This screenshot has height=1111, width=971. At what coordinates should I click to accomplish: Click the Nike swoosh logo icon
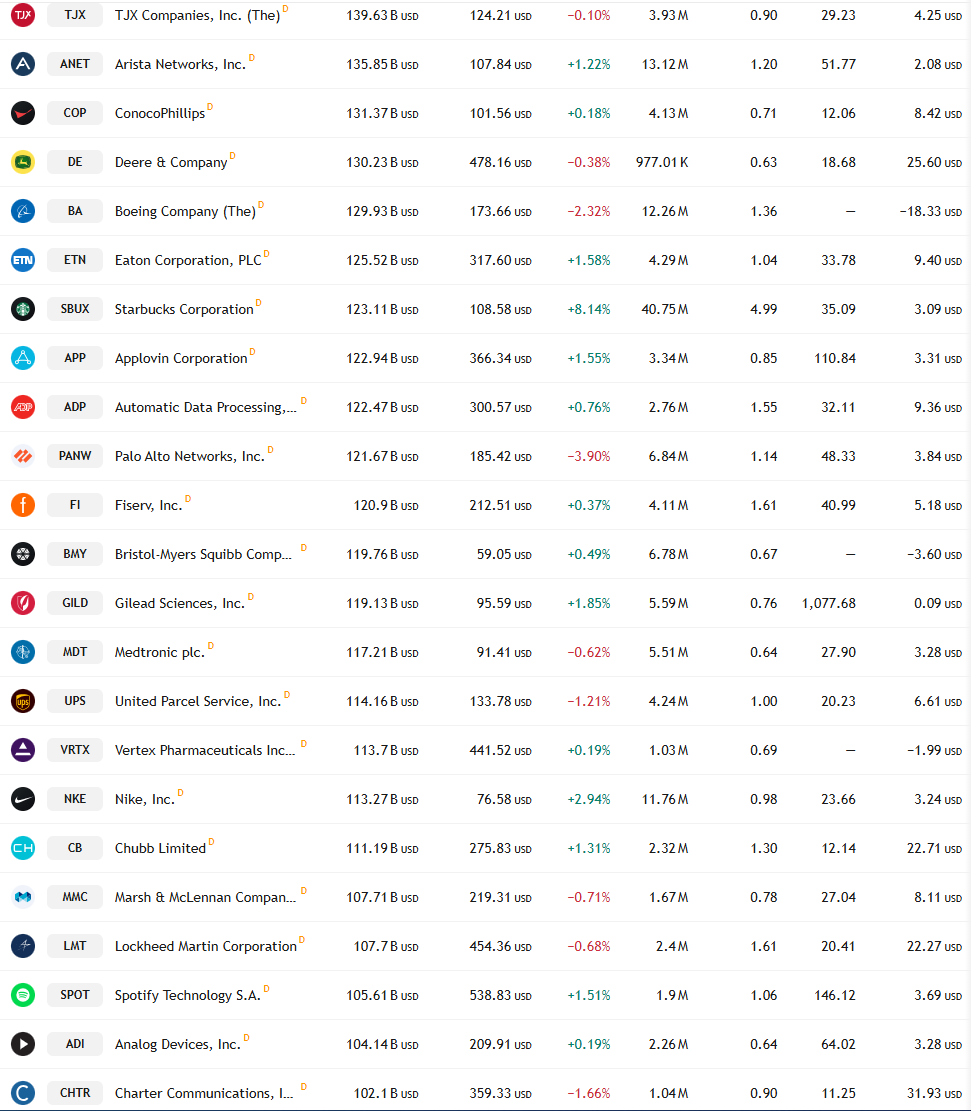(23, 799)
